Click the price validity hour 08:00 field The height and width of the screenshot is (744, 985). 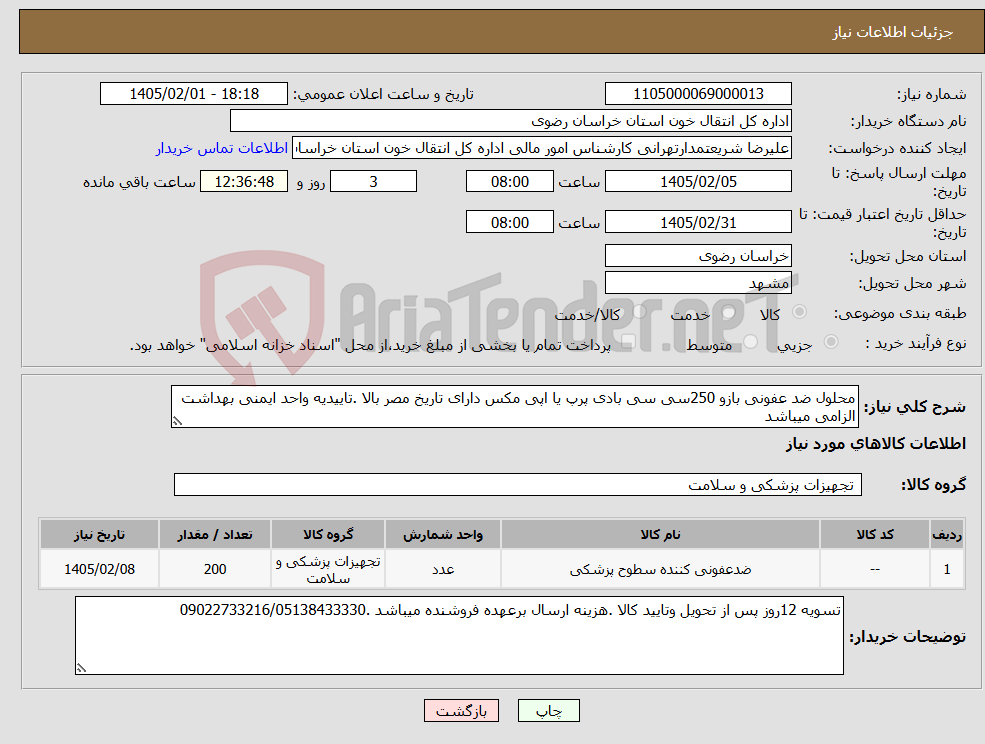click(x=509, y=222)
